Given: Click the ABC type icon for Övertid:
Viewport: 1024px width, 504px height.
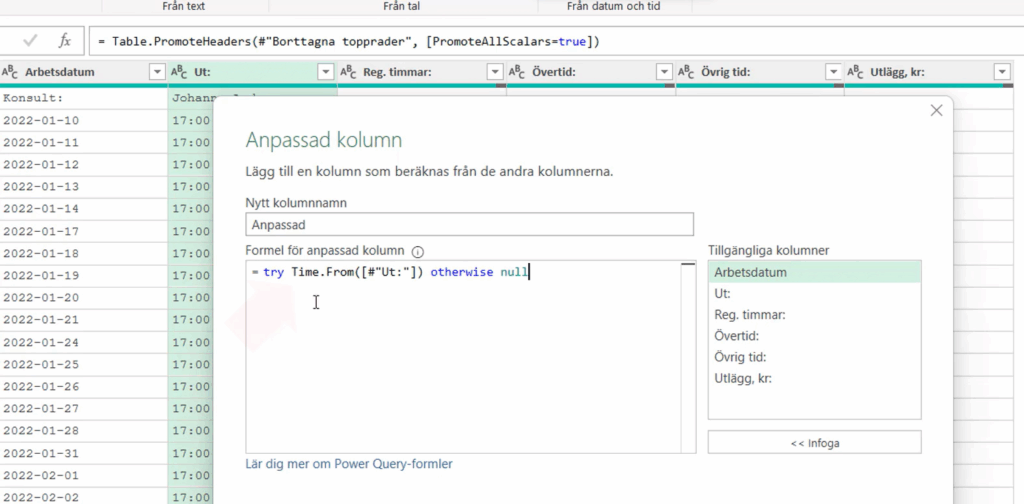Looking at the screenshot, I should pyautogui.click(x=517, y=72).
